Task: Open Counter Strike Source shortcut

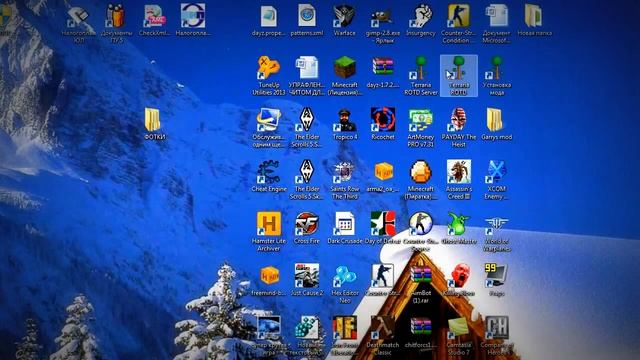Action: (420, 232)
